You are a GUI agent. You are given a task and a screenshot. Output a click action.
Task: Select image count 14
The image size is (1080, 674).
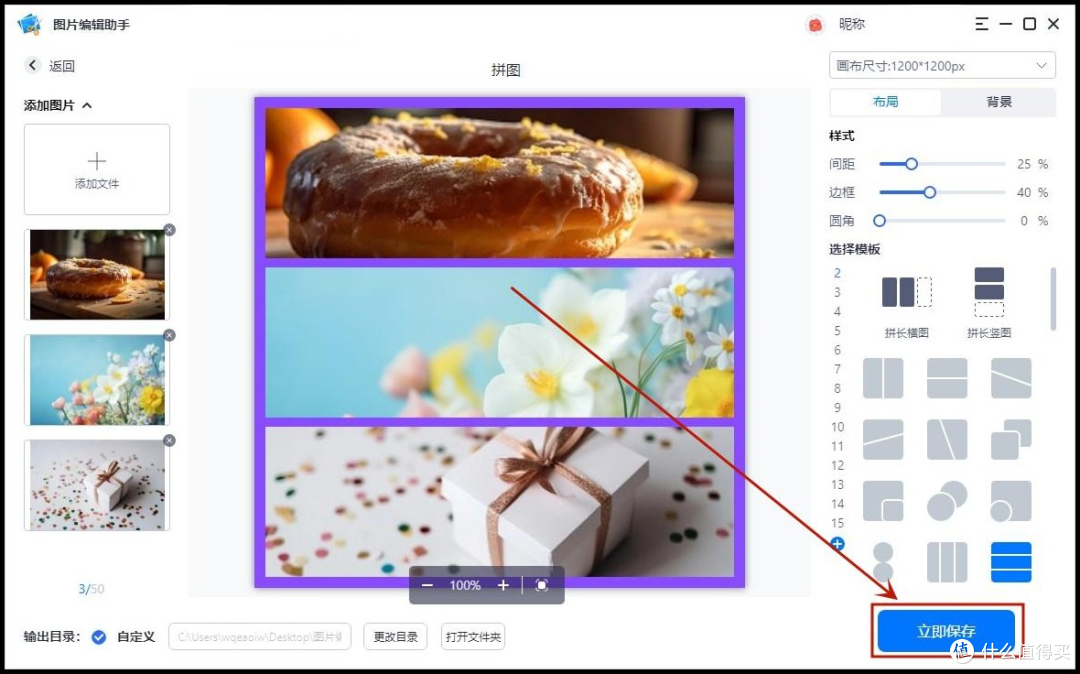point(838,505)
